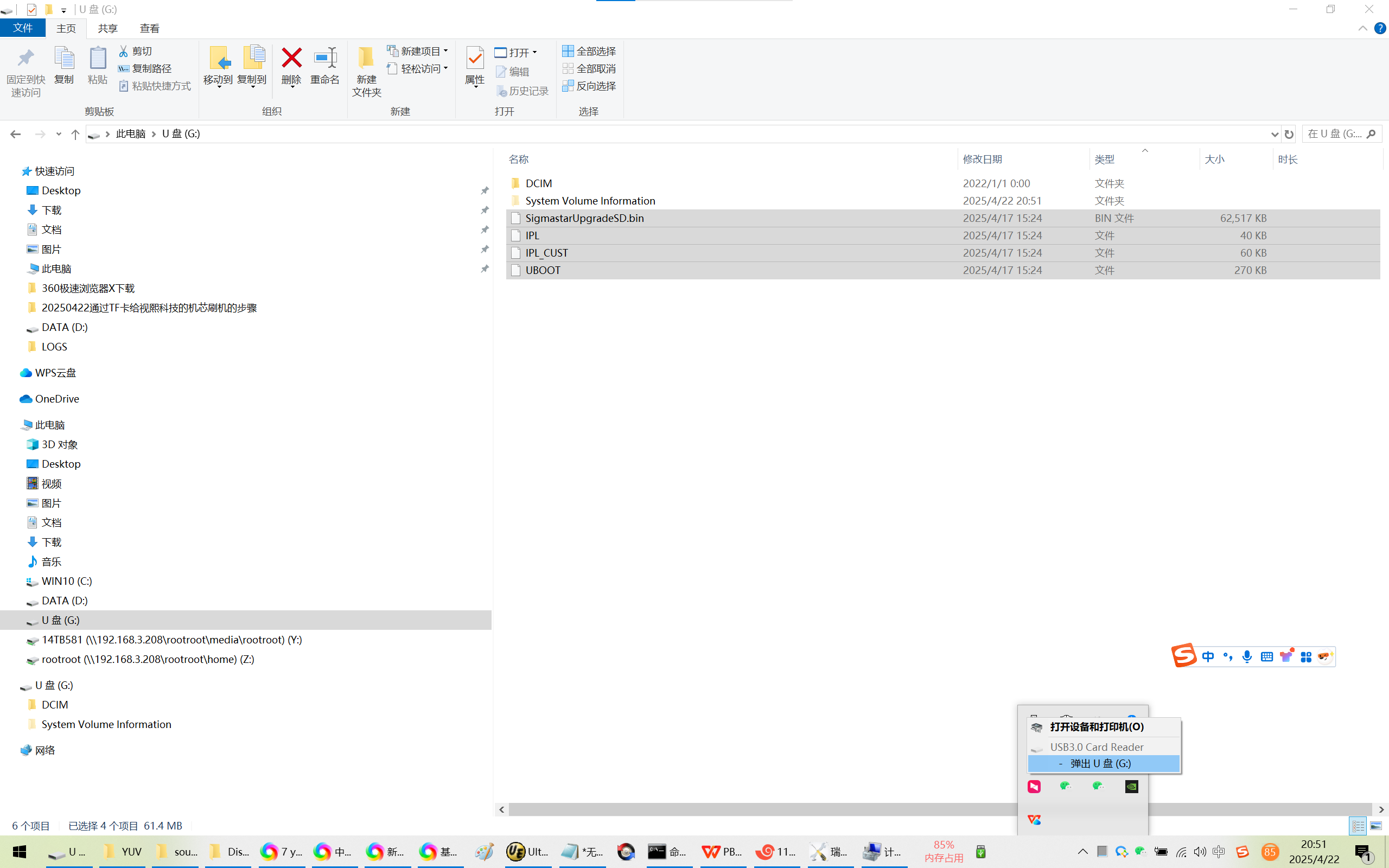The width and height of the screenshot is (1389, 868).
Task: Click Select All in ribbon
Action: (x=589, y=51)
